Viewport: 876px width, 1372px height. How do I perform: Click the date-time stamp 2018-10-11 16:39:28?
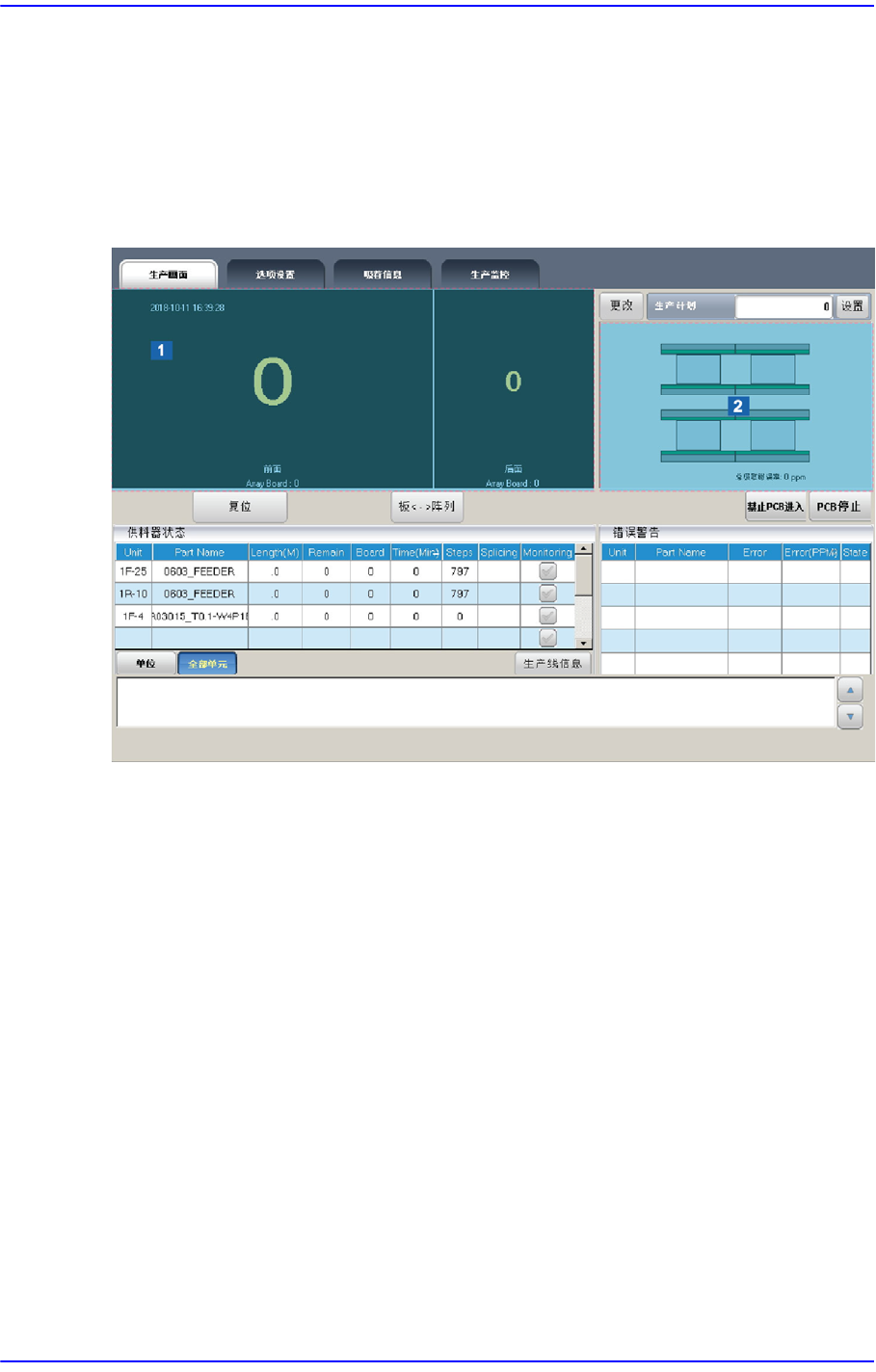coord(187,308)
